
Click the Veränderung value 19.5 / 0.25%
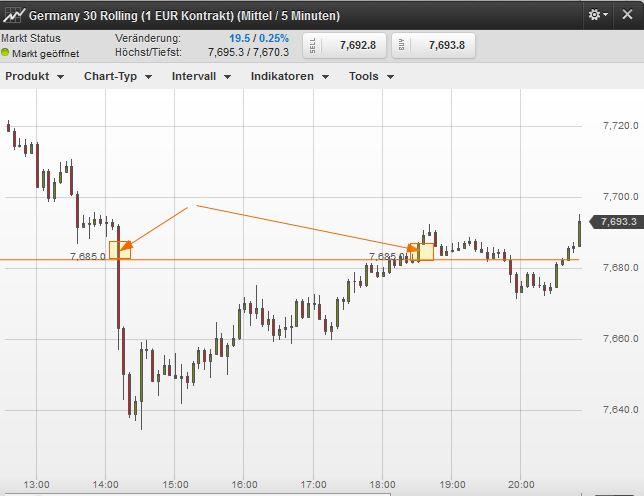(259, 38)
